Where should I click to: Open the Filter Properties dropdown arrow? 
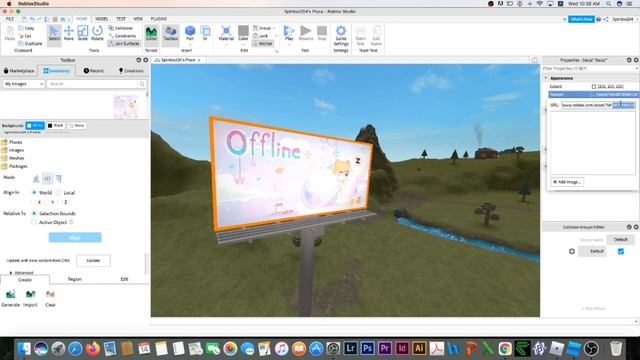[x=636, y=69]
